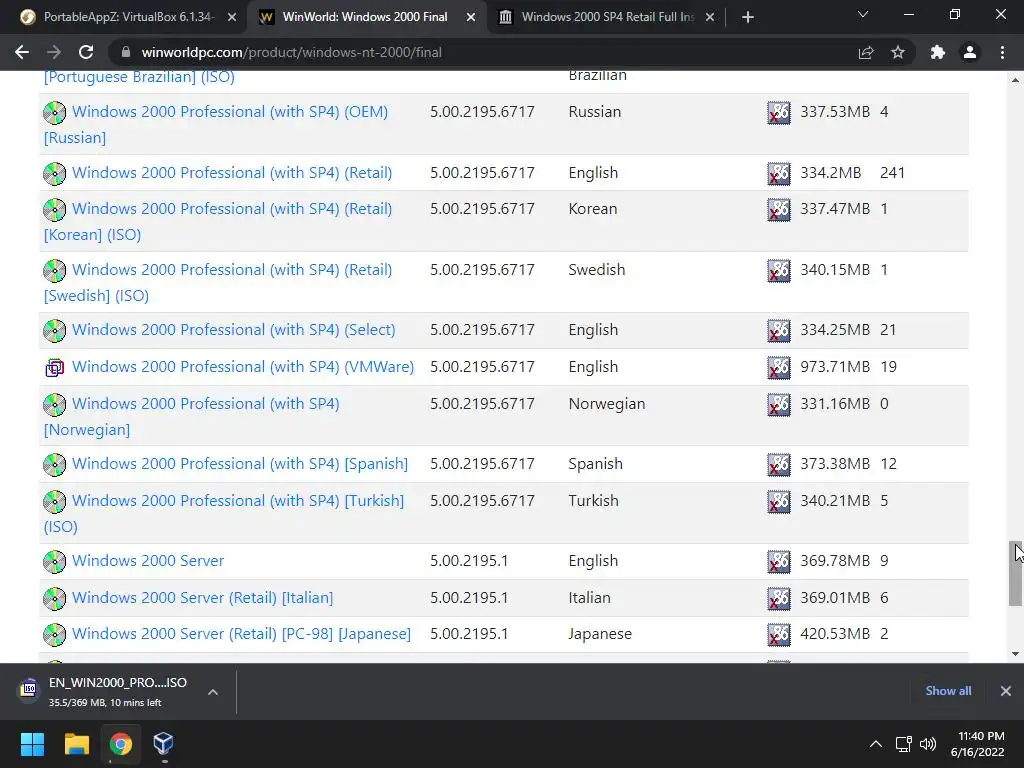Open the Windows 2000 Server link

(x=148, y=560)
